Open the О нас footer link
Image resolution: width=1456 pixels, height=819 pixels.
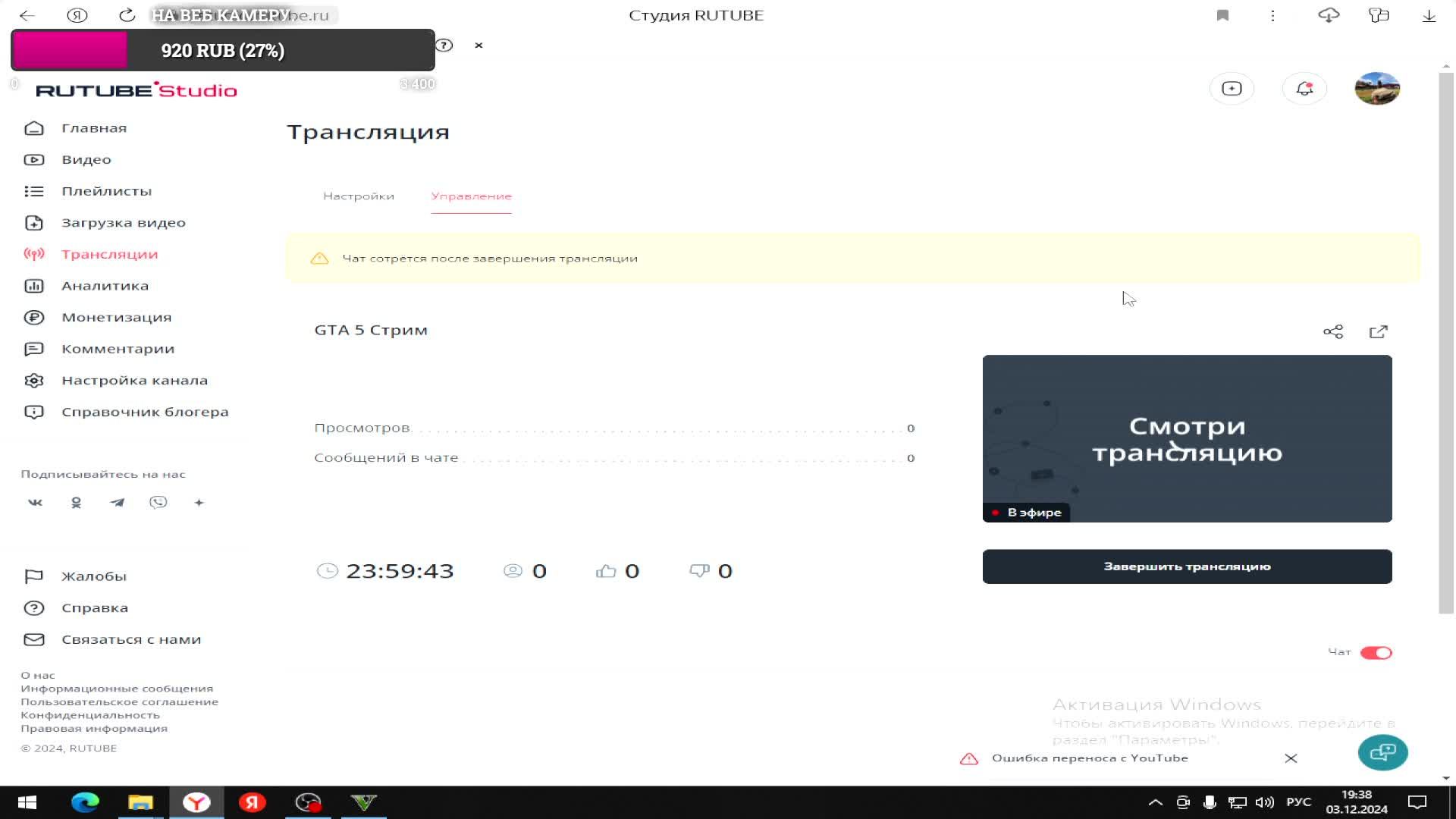[38, 675]
